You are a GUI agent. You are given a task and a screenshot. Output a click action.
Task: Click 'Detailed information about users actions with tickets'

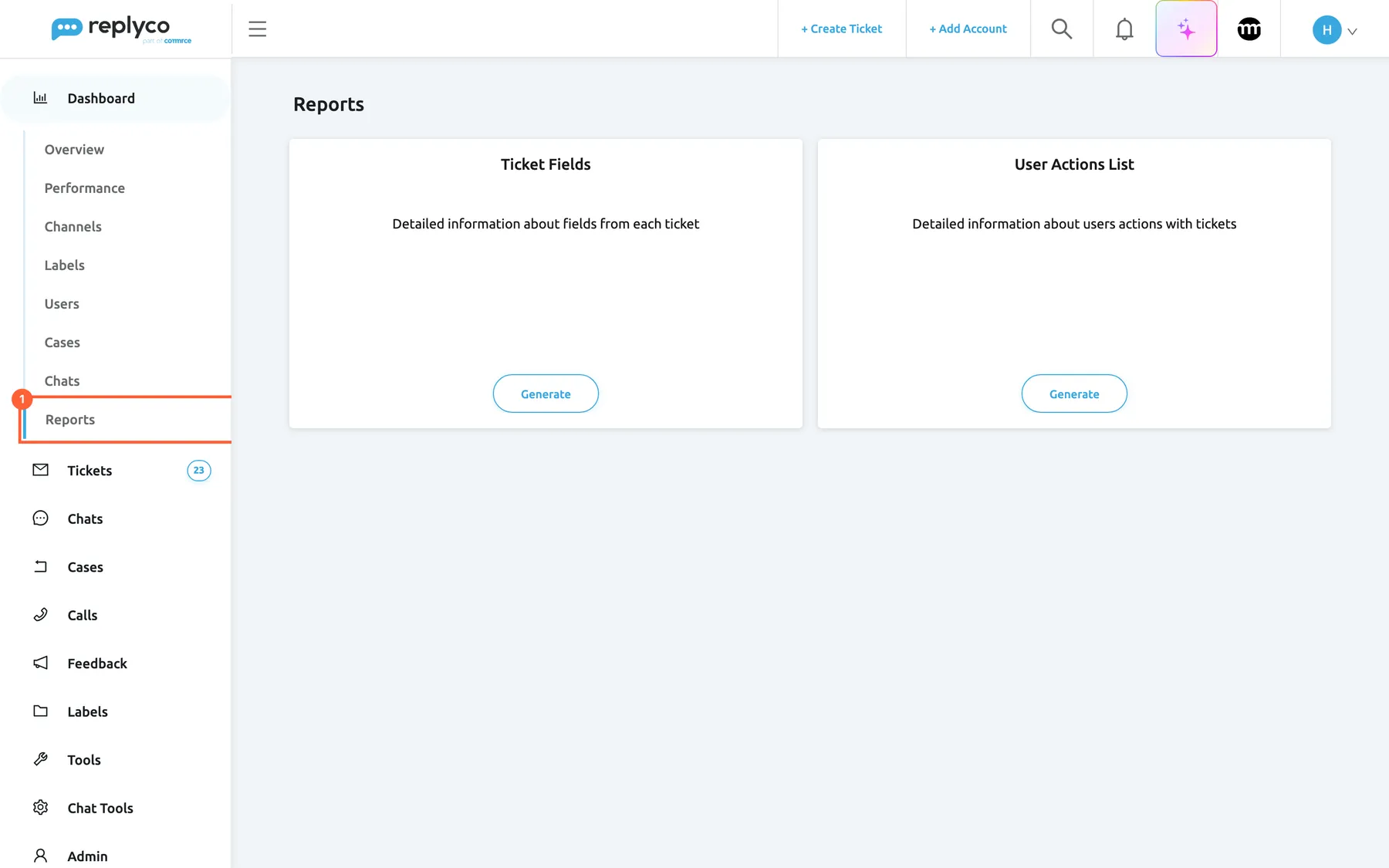pos(1074,224)
